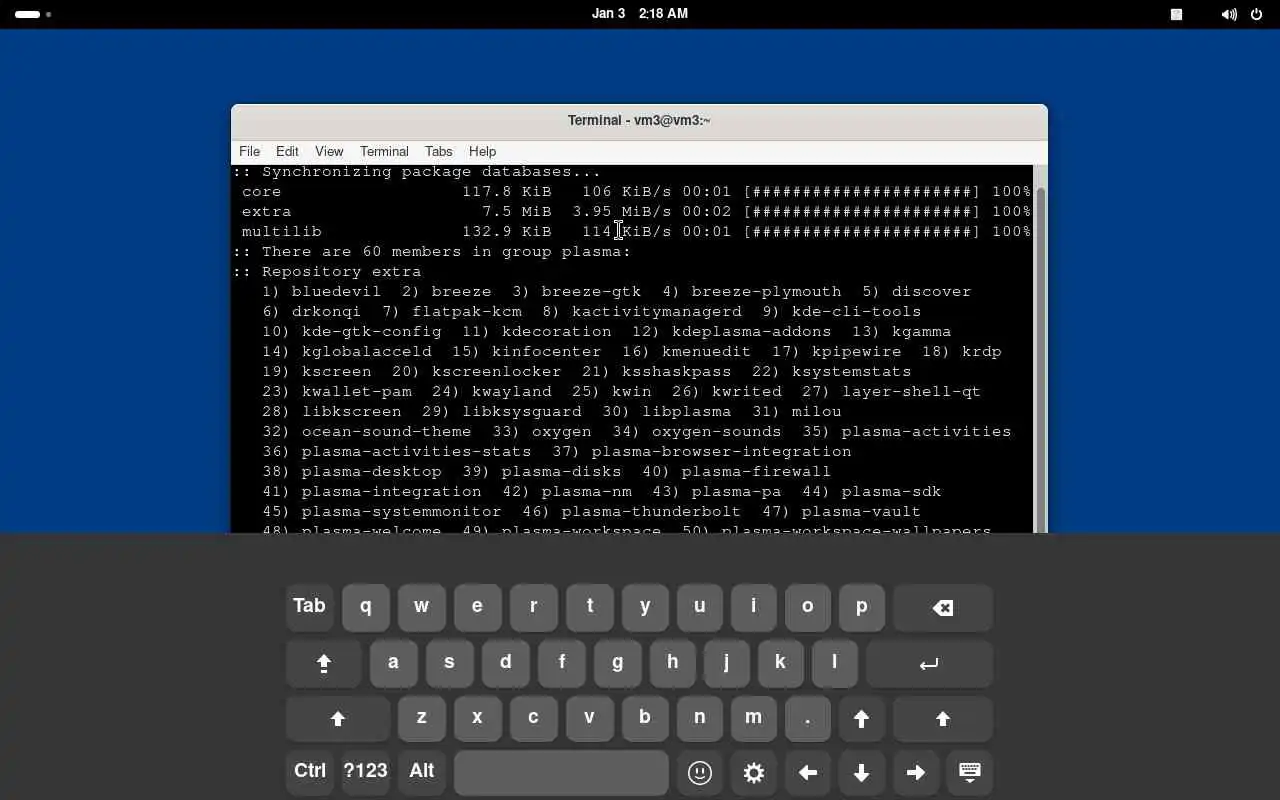Tap the b key
The width and height of the screenshot is (1280, 800).
(645, 719)
